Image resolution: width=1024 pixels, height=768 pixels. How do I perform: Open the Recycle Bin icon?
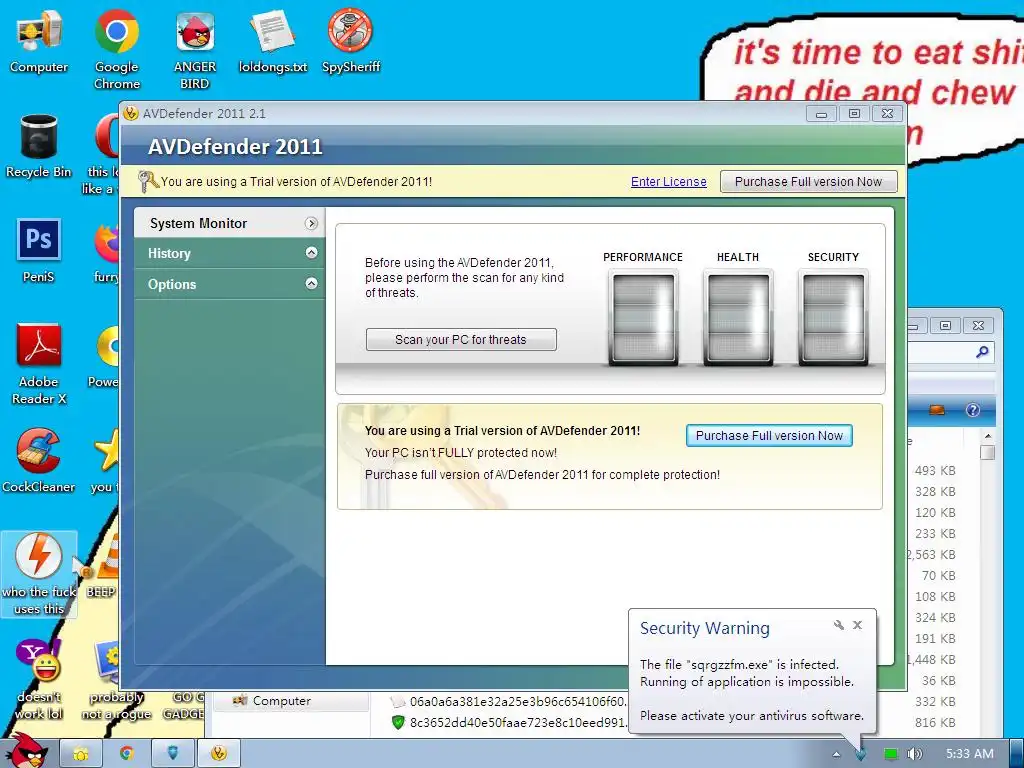point(39,146)
